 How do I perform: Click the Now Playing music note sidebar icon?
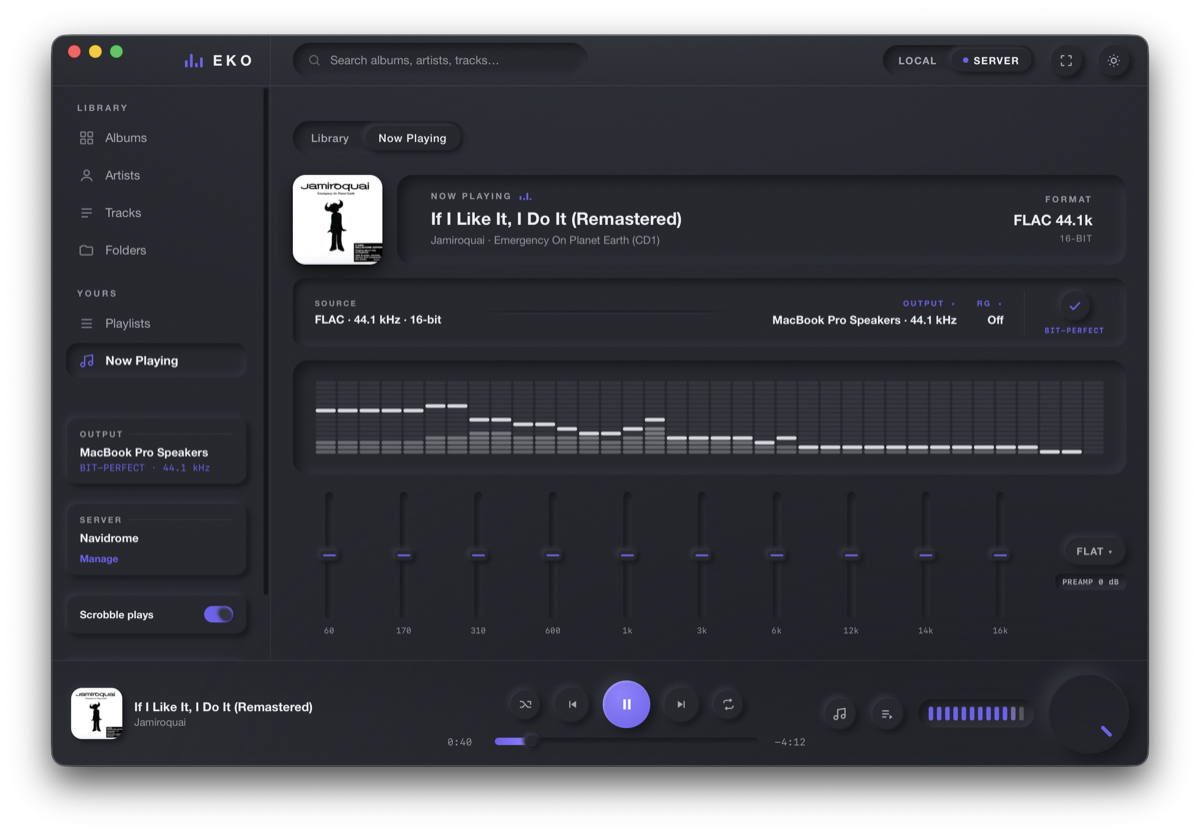coord(87,361)
